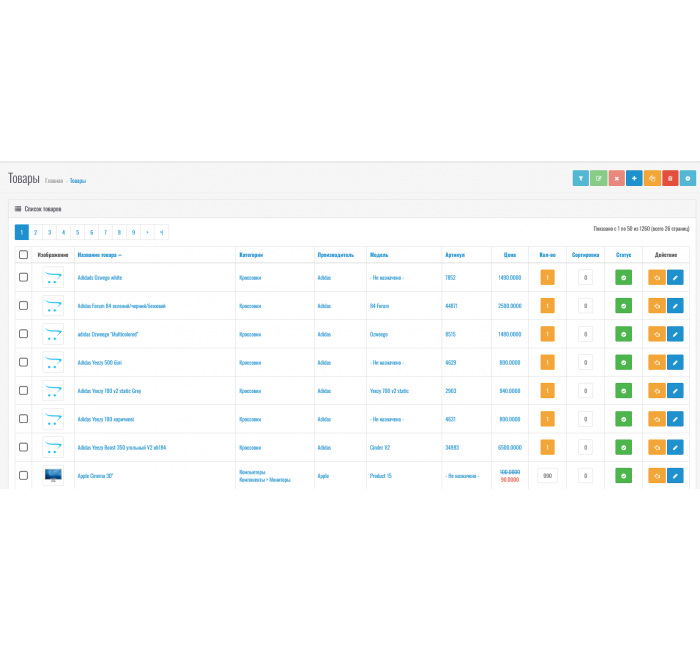
Task: Click the list icon beside Список товаров
Action: click(18, 208)
